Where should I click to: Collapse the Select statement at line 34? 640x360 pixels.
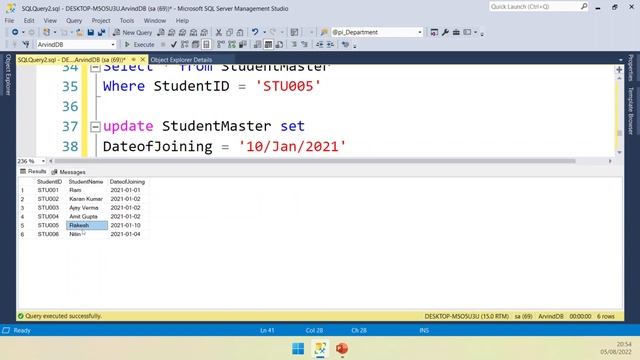95,68
